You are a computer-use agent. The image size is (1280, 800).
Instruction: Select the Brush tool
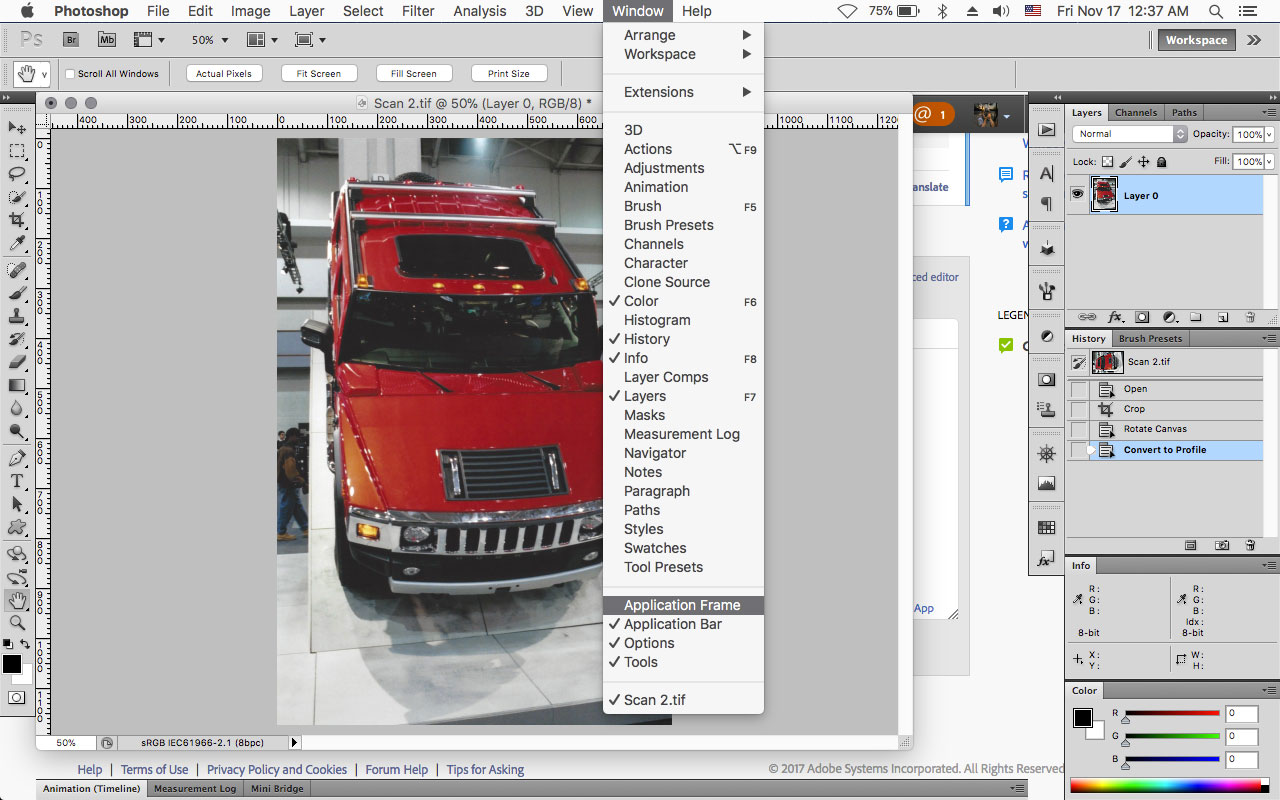(x=17, y=294)
